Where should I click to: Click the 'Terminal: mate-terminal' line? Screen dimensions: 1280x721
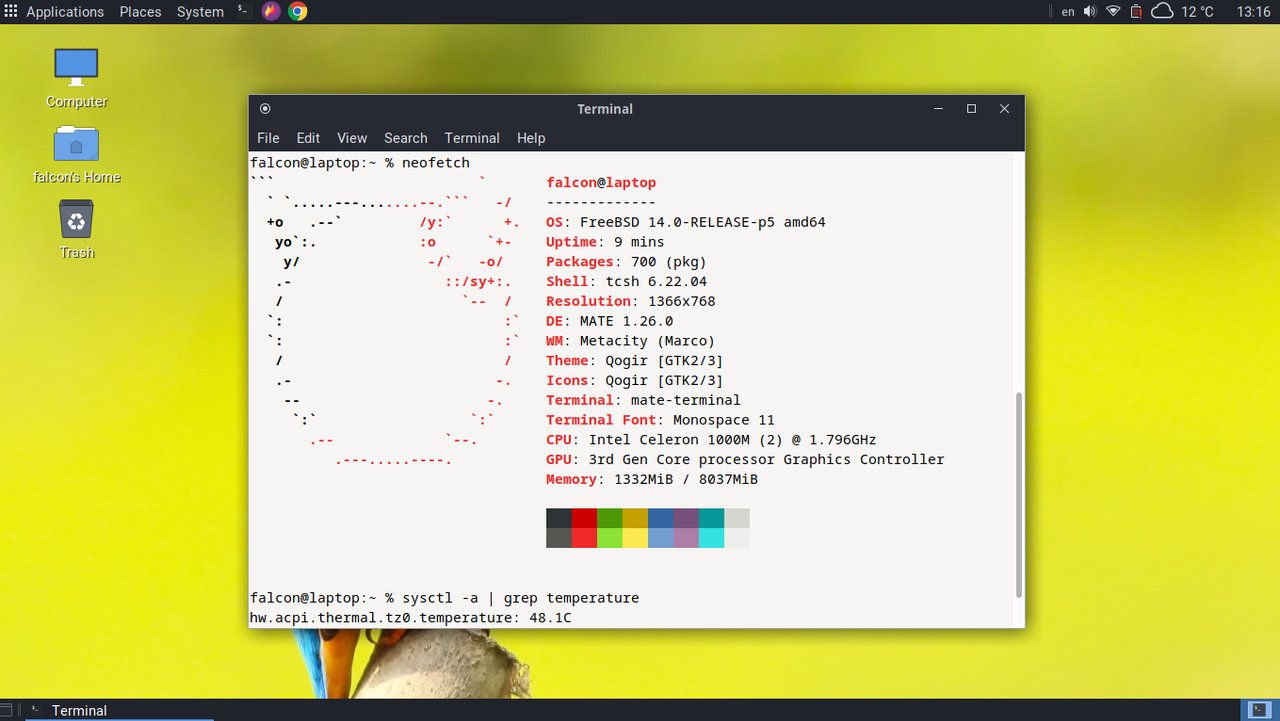click(644, 400)
